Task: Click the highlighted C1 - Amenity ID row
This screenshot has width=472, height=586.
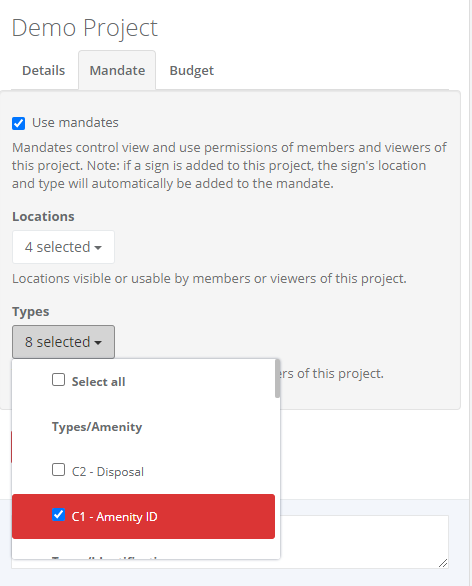Action: click(x=144, y=516)
